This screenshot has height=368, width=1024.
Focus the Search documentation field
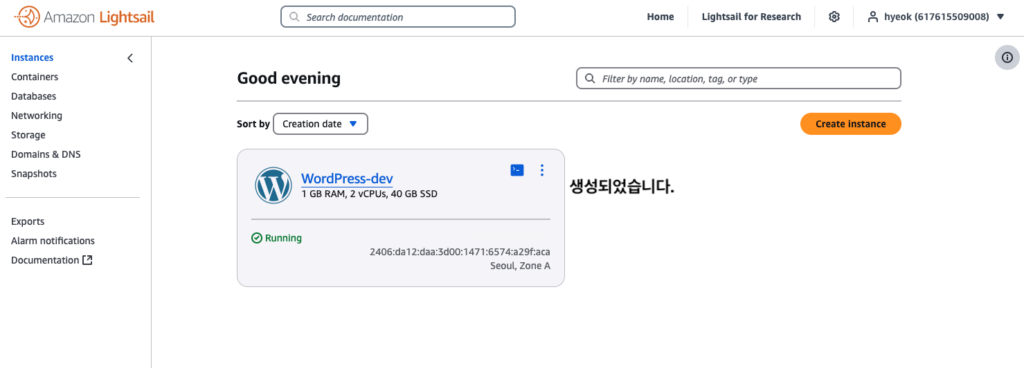pos(398,17)
